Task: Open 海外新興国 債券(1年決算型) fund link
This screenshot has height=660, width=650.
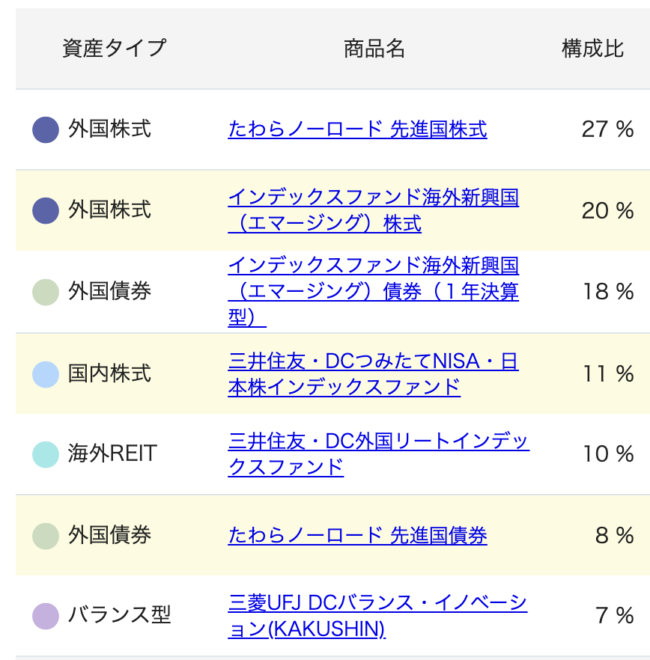Action: [373, 291]
